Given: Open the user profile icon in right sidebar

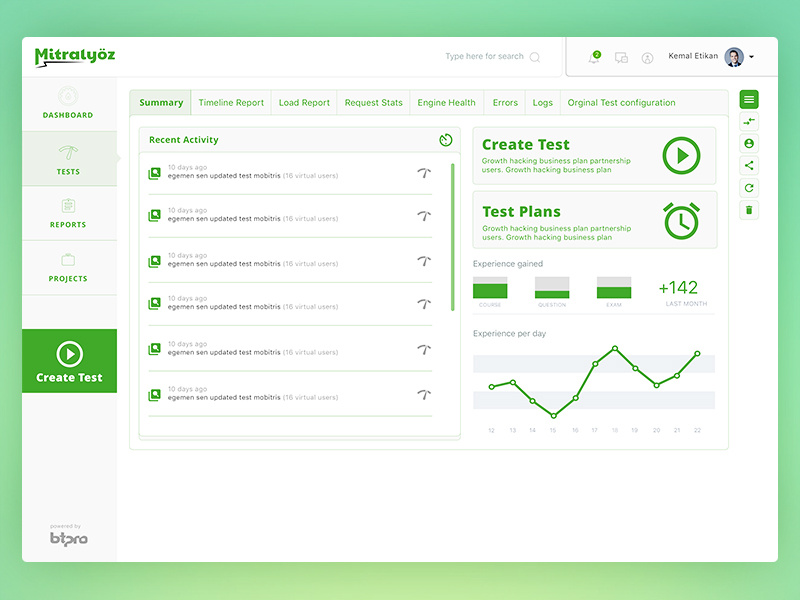Looking at the screenshot, I should click(748, 142).
